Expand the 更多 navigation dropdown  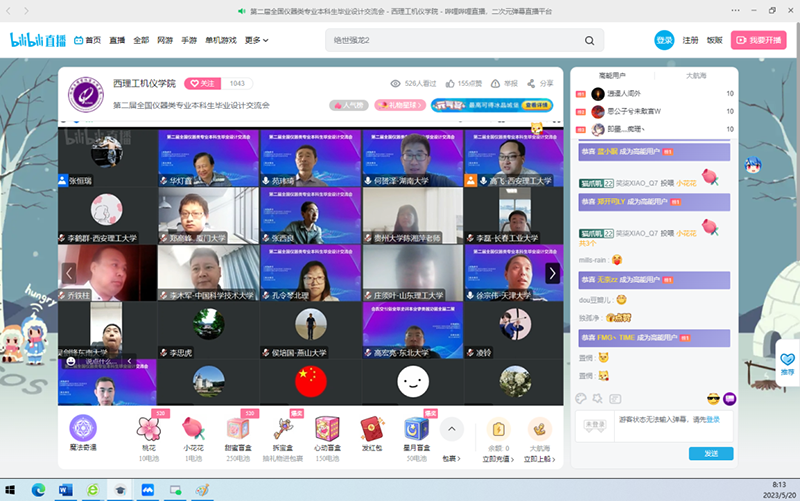(257, 40)
